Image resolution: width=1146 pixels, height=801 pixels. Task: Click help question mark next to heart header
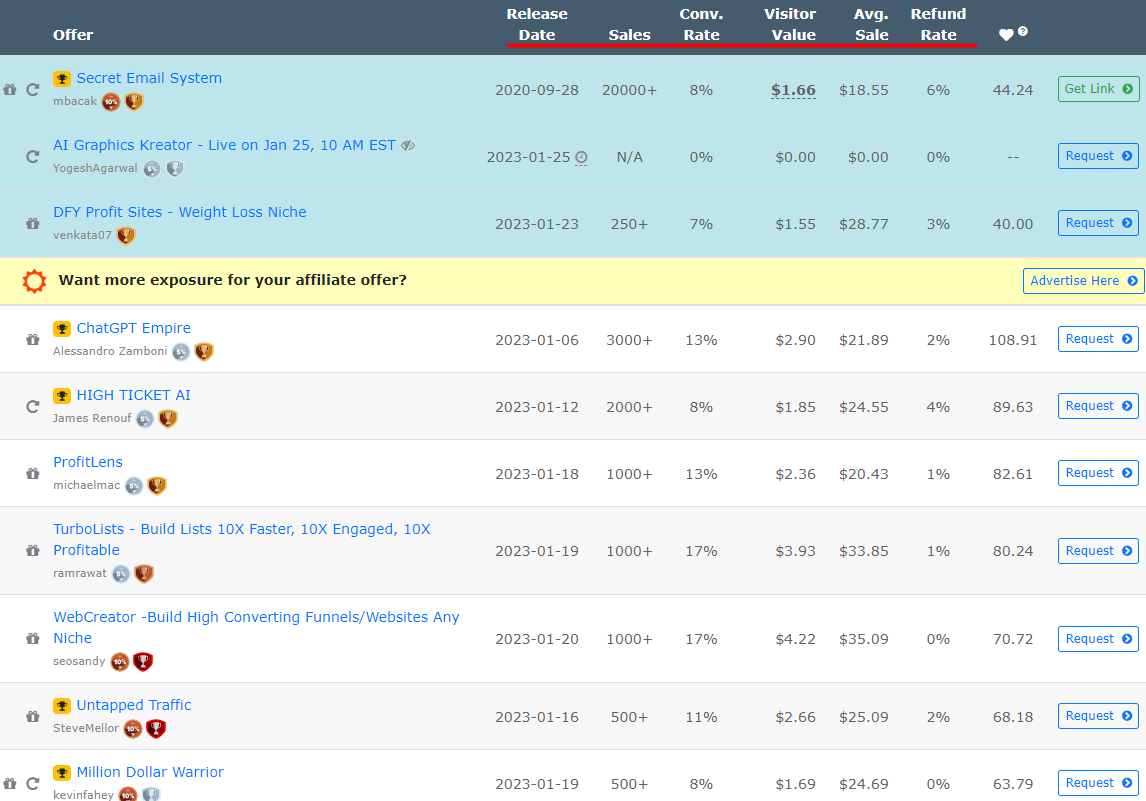pos(1022,31)
